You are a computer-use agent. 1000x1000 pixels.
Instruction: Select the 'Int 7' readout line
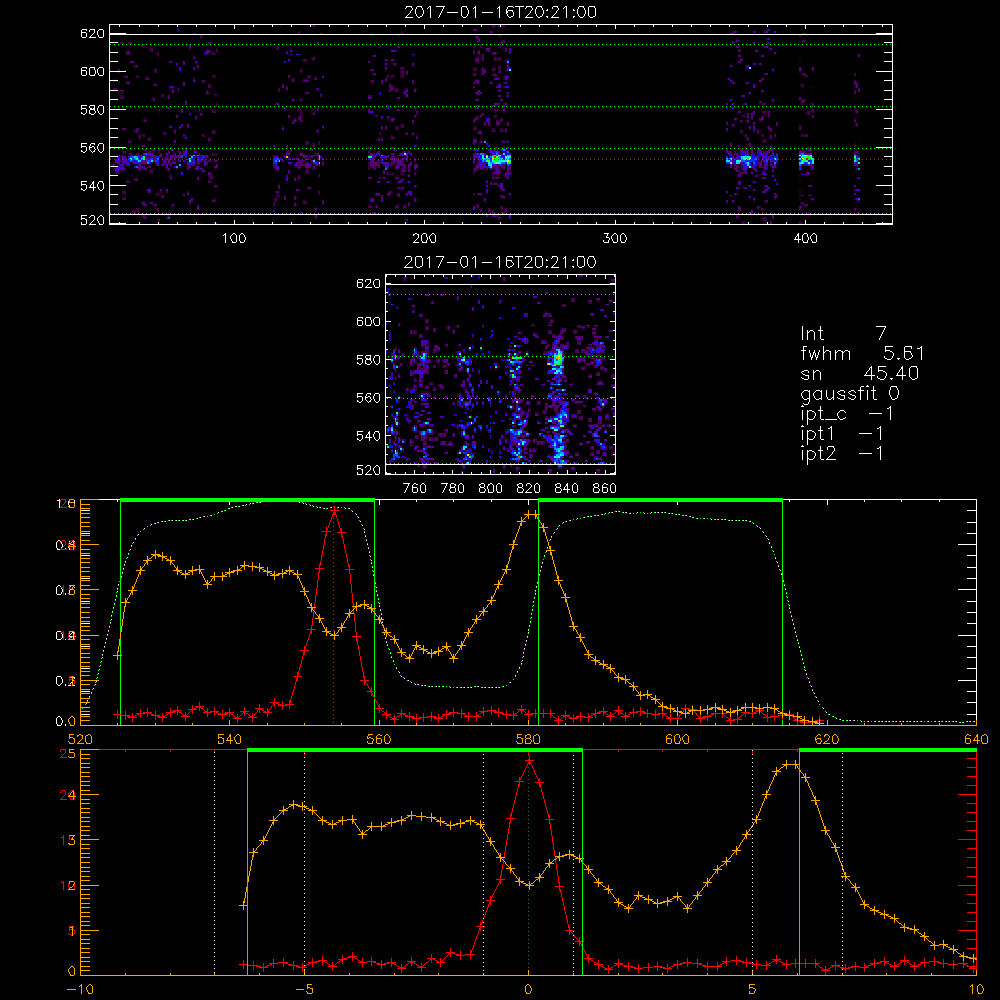click(x=843, y=333)
